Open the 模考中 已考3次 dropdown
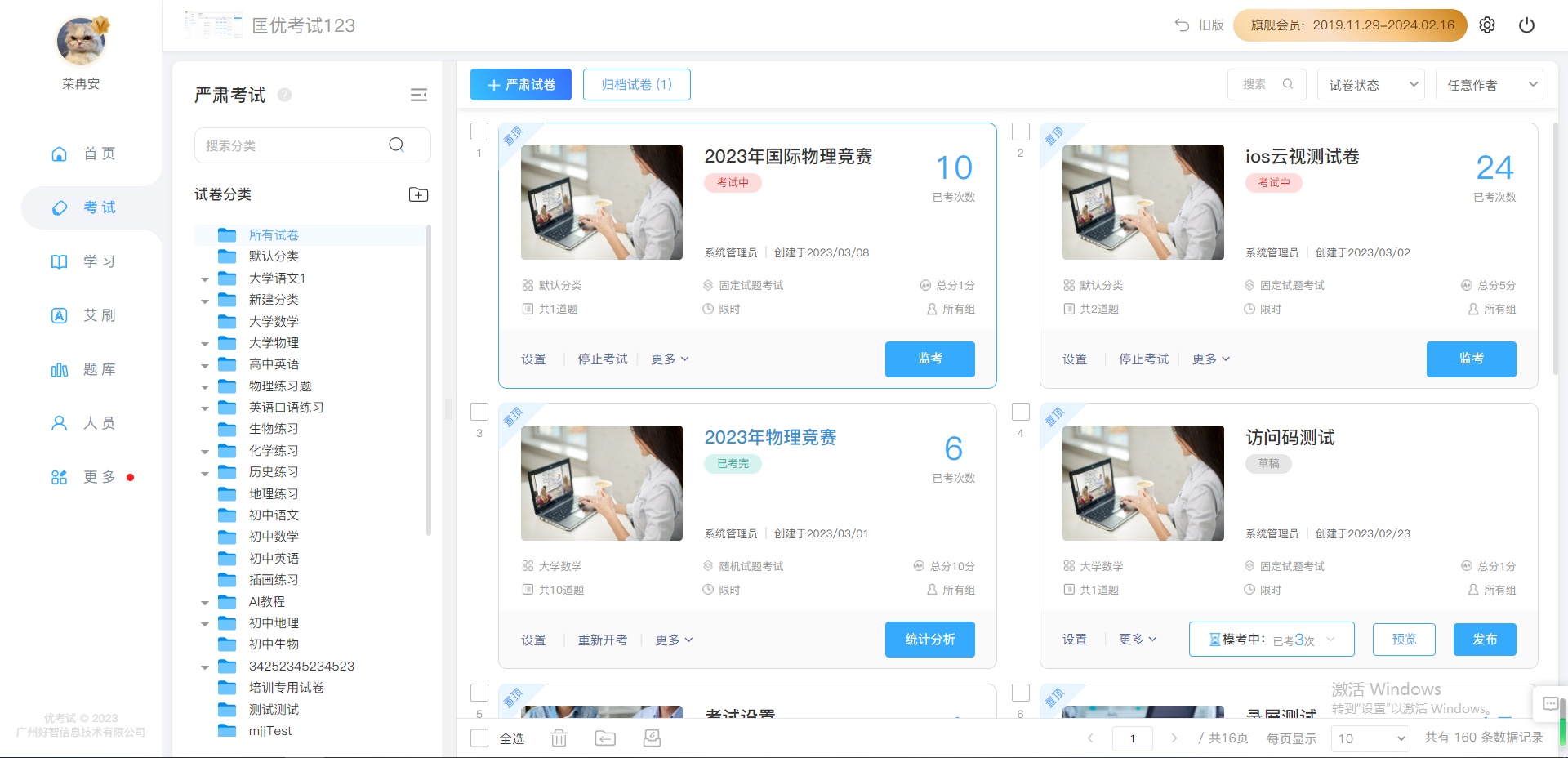The image size is (1568, 758). [x=1272, y=640]
